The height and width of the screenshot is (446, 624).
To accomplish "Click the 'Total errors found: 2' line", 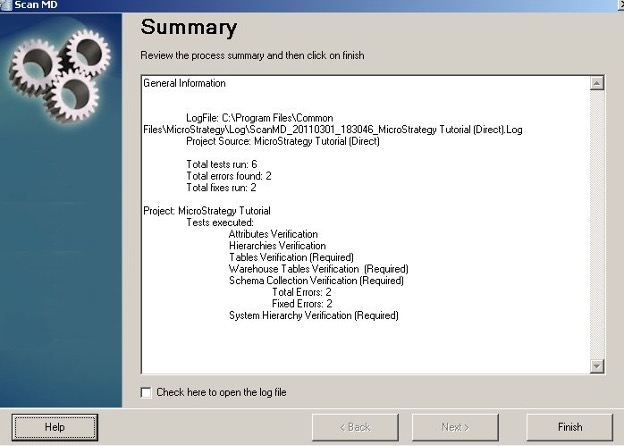I will (x=229, y=176).
